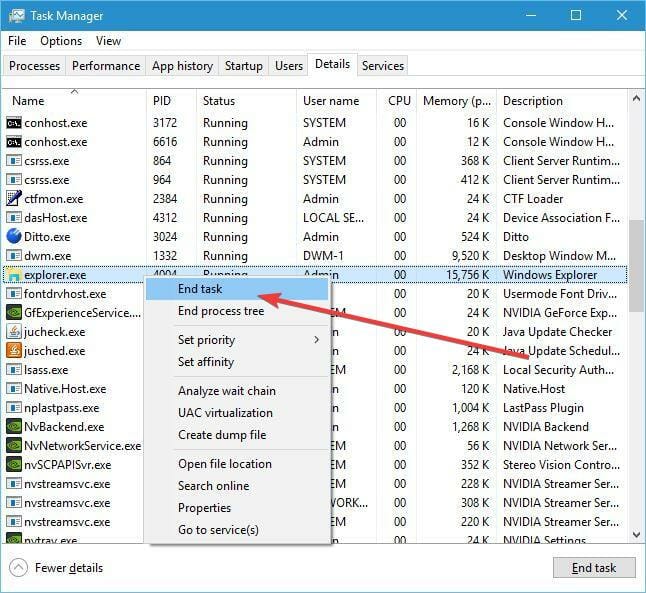Click the Native.Host.exe process icon
The width and height of the screenshot is (646, 593).
click(x=14, y=388)
